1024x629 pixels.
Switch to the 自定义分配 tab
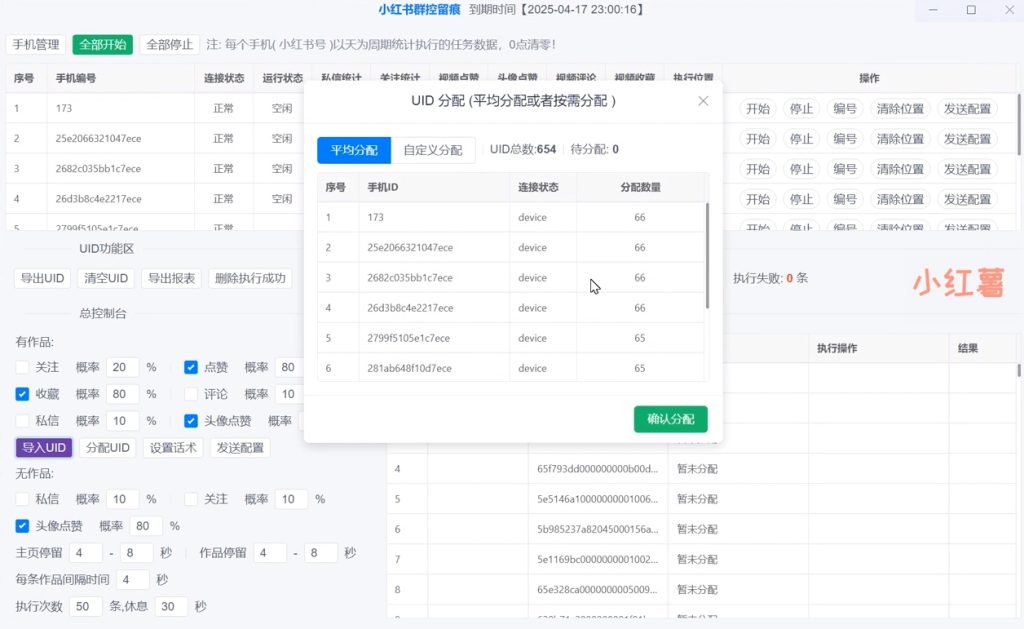[434, 150]
